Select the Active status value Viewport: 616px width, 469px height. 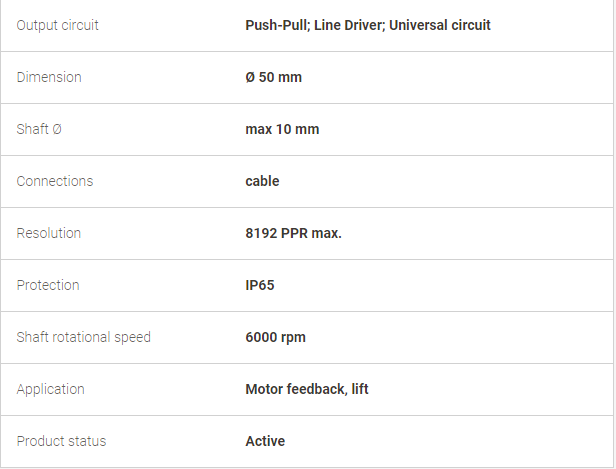pos(265,441)
